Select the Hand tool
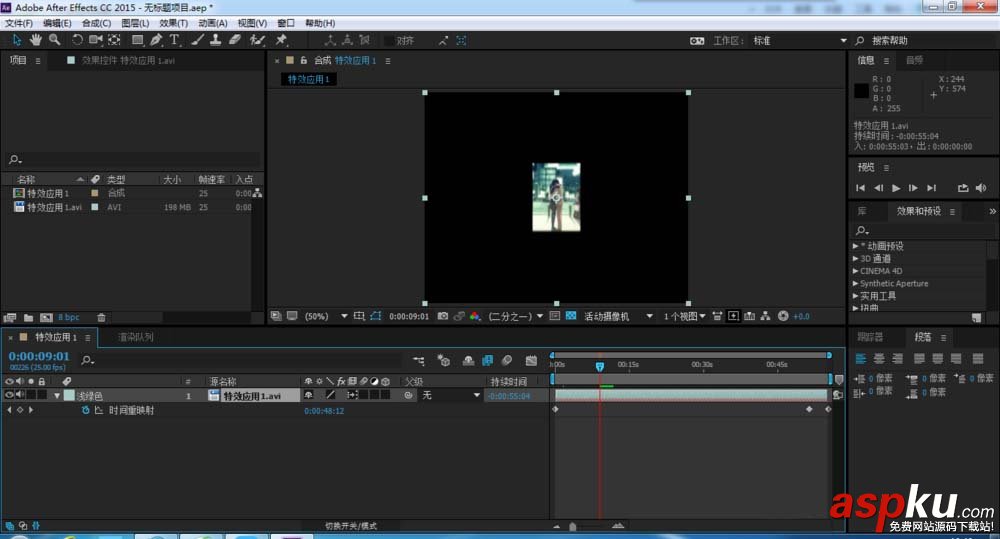 tap(36, 40)
